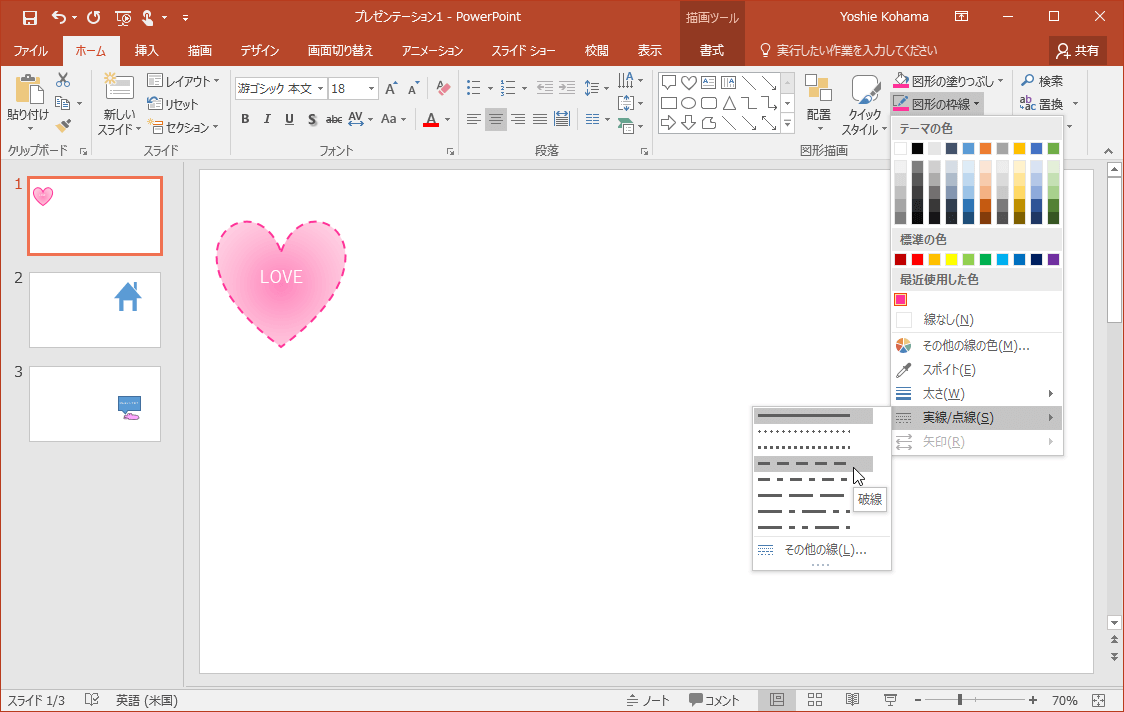Click the Slide Sorter view icon
1124x712 pixels.
(815, 700)
